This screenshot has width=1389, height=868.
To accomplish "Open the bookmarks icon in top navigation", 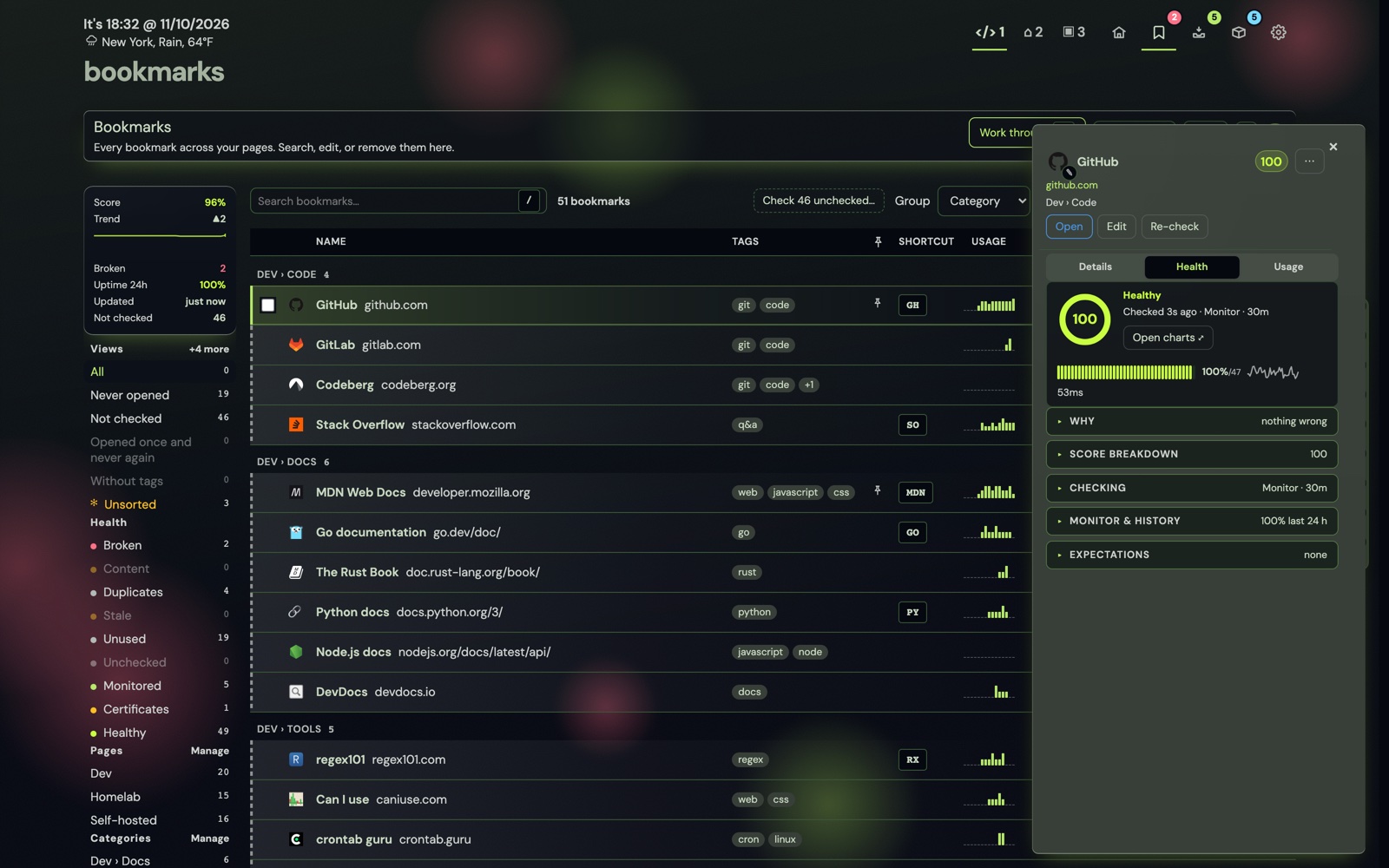I will (1159, 32).
